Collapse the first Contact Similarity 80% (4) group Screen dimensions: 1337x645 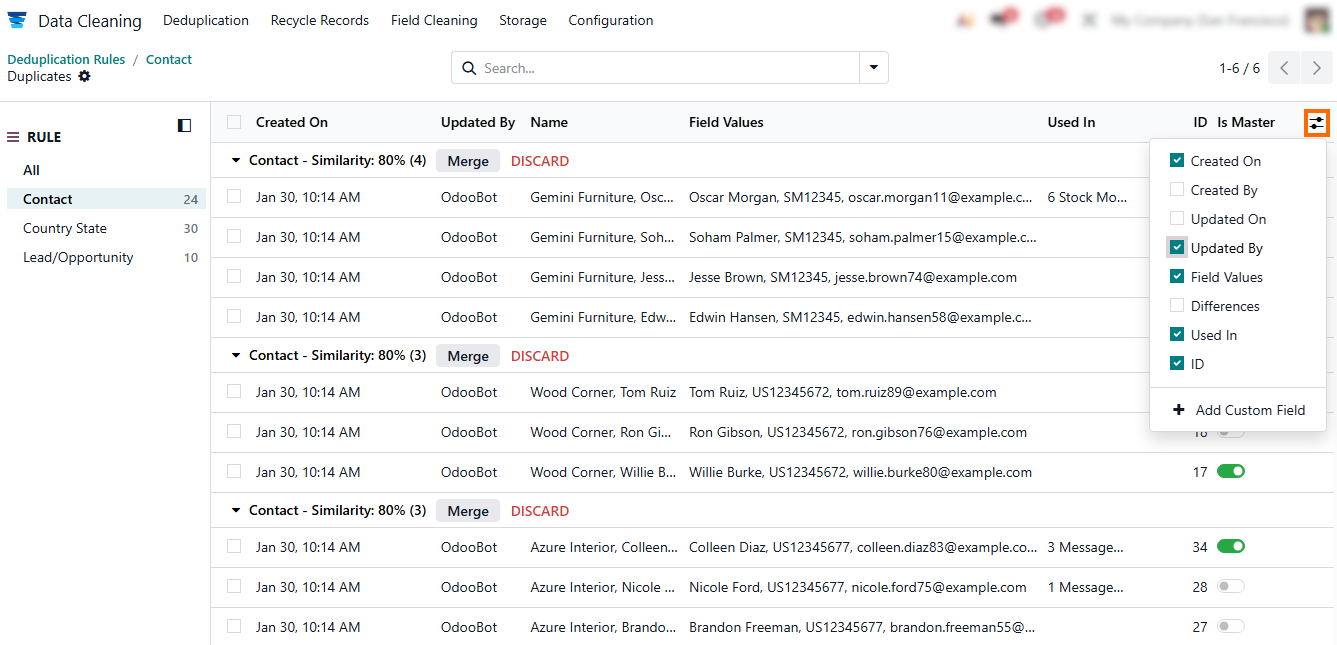click(x=237, y=161)
